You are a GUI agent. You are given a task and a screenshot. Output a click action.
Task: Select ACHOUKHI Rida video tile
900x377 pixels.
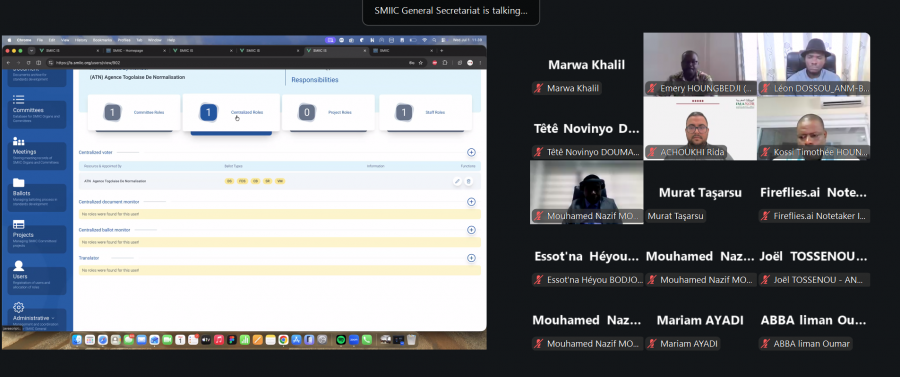point(700,128)
